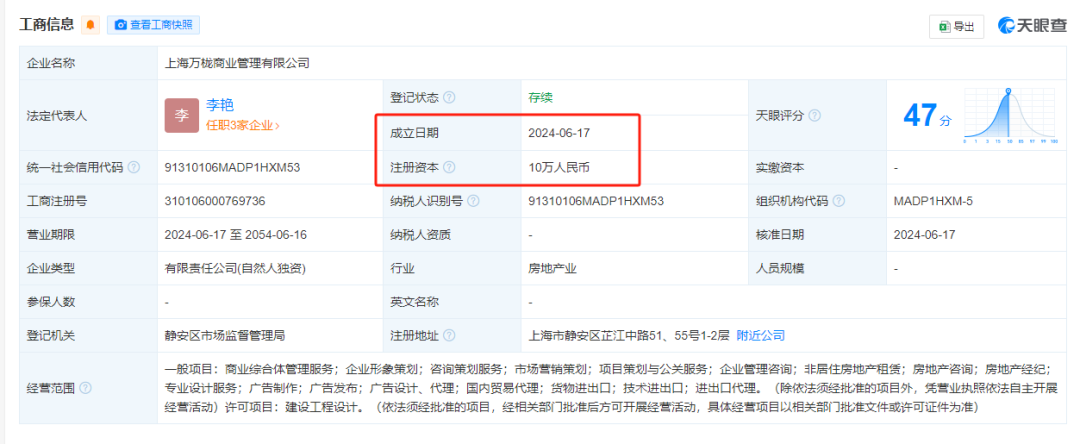Click help icon beside 注册地址

[450, 337]
